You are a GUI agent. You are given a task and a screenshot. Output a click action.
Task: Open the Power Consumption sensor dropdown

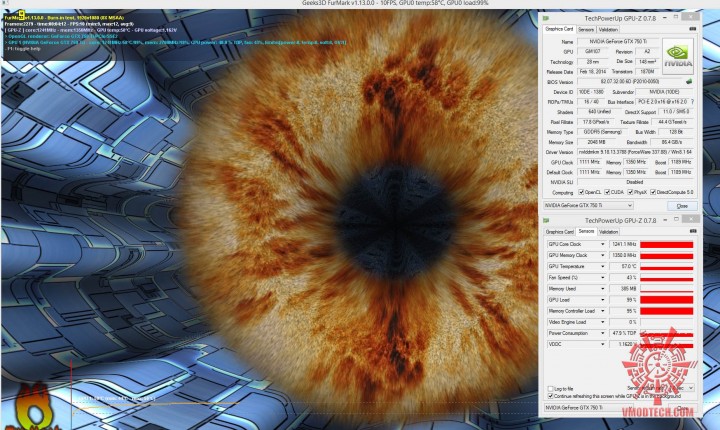pos(602,333)
